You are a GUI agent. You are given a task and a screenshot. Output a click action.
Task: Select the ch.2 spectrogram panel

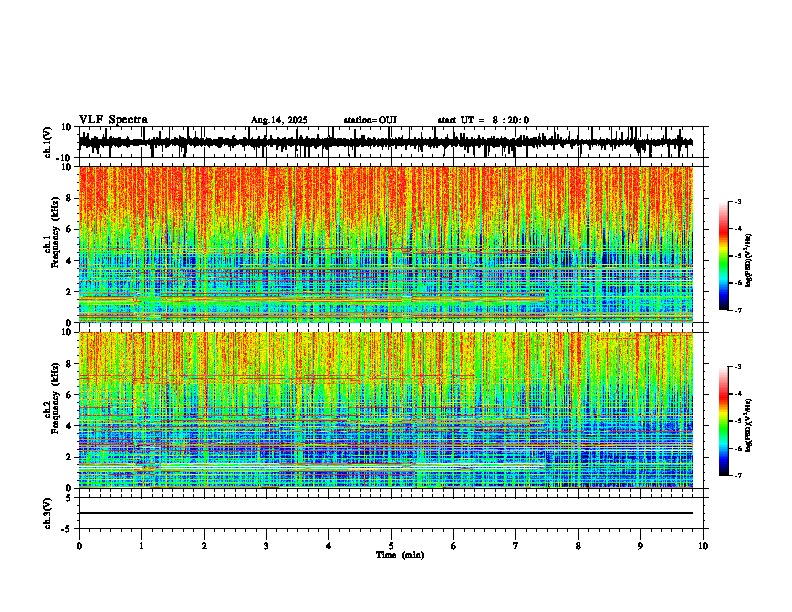coord(386,410)
